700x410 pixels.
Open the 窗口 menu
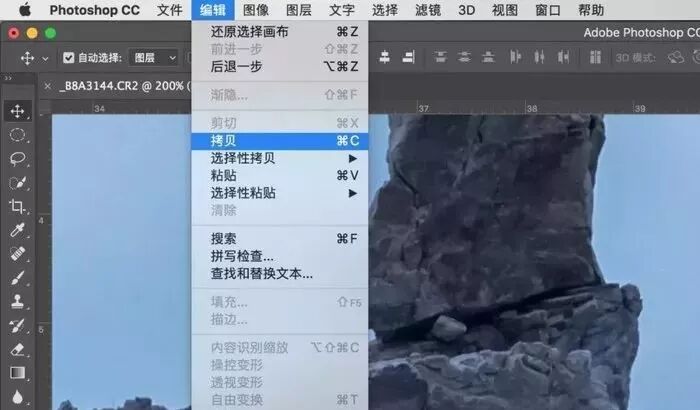(548, 10)
